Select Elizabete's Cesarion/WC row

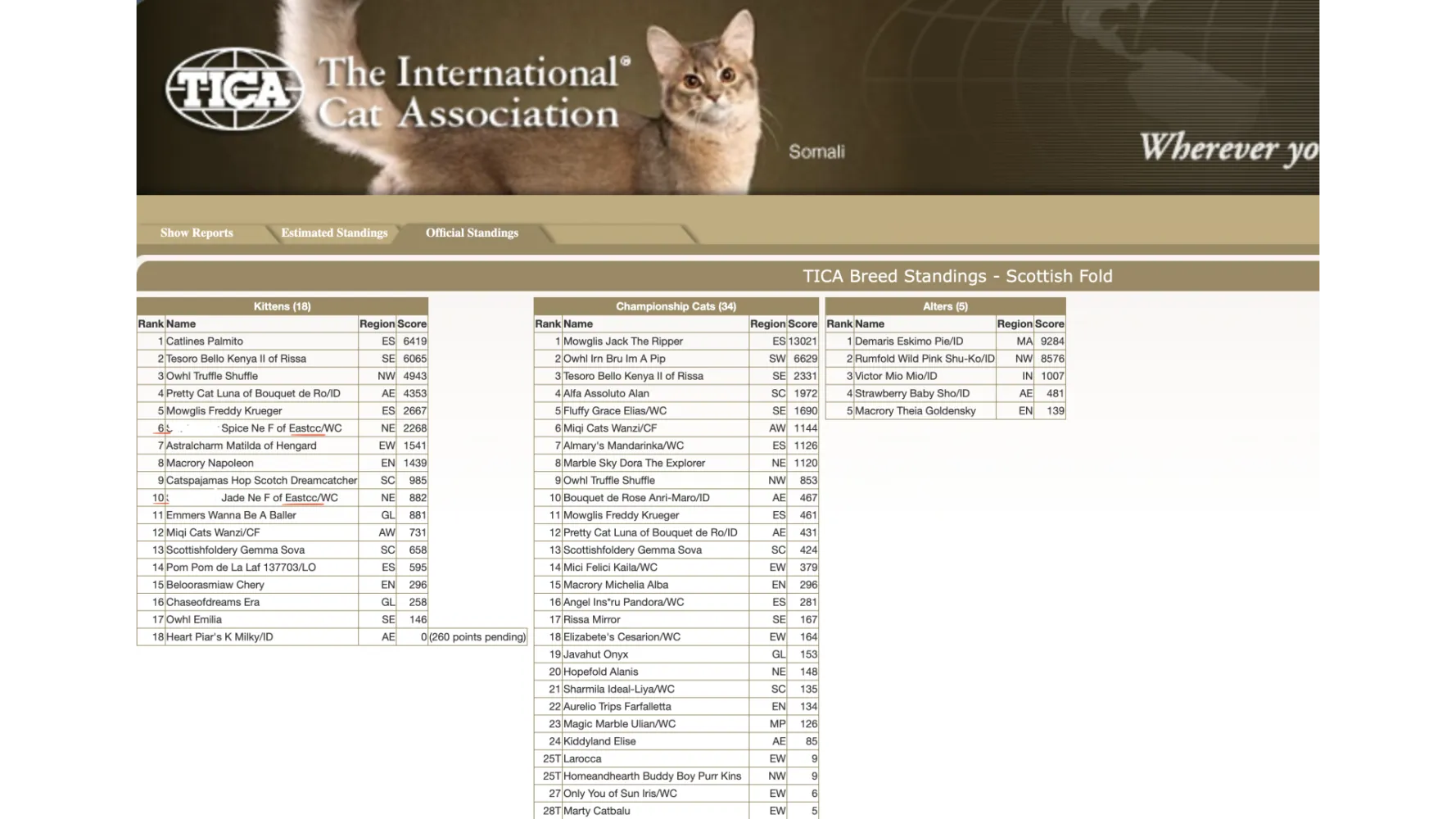tap(676, 637)
